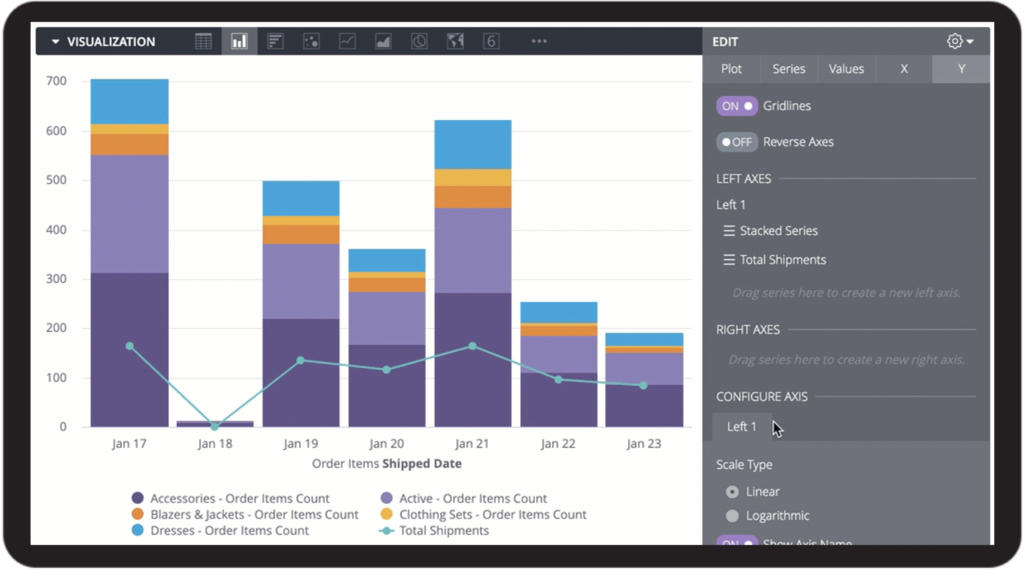Viewport: 1024px width, 571px height.
Task: Select the bar chart visualization icon
Action: 275,41
